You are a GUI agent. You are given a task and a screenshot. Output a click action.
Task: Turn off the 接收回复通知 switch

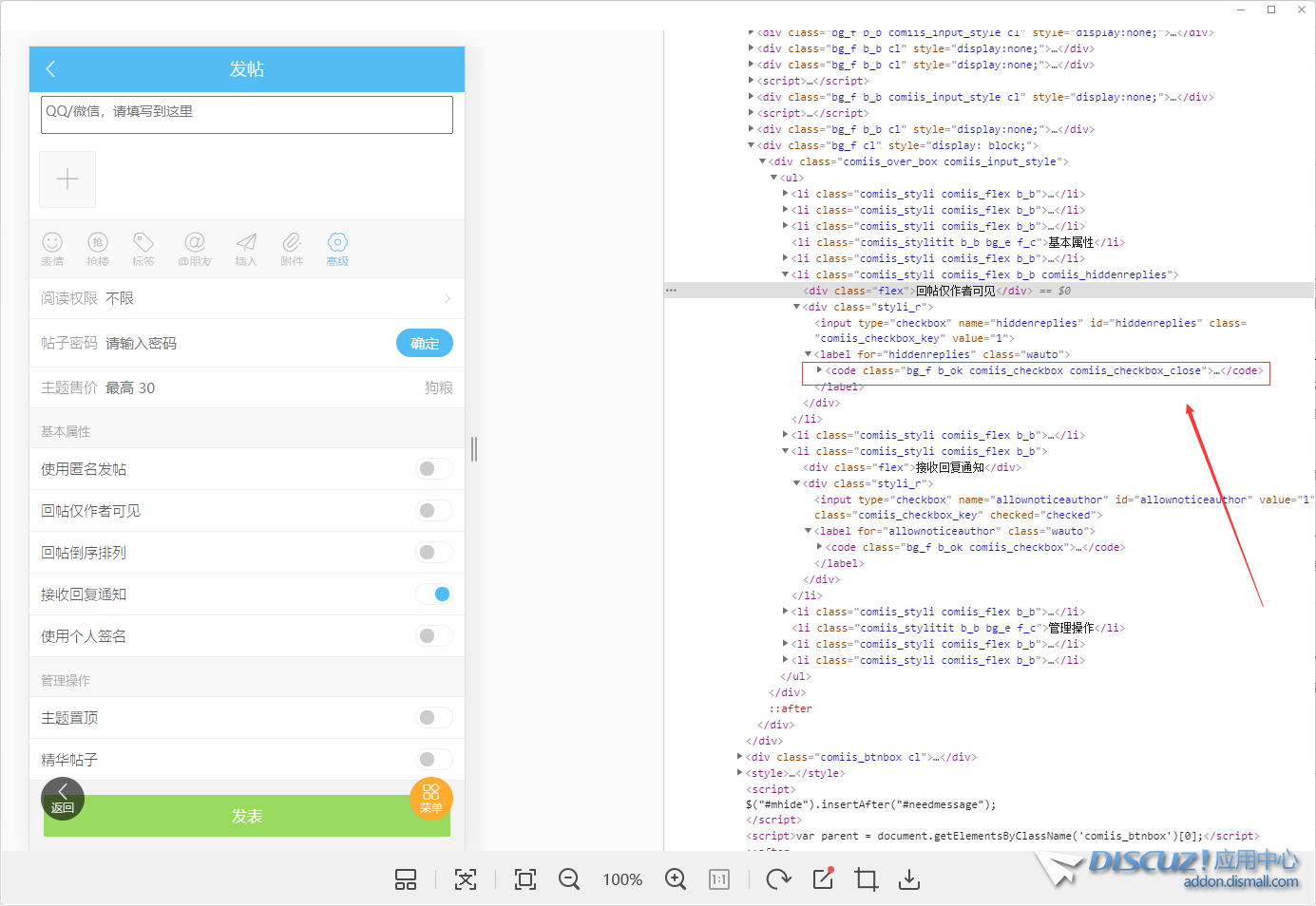(x=434, y=595)
